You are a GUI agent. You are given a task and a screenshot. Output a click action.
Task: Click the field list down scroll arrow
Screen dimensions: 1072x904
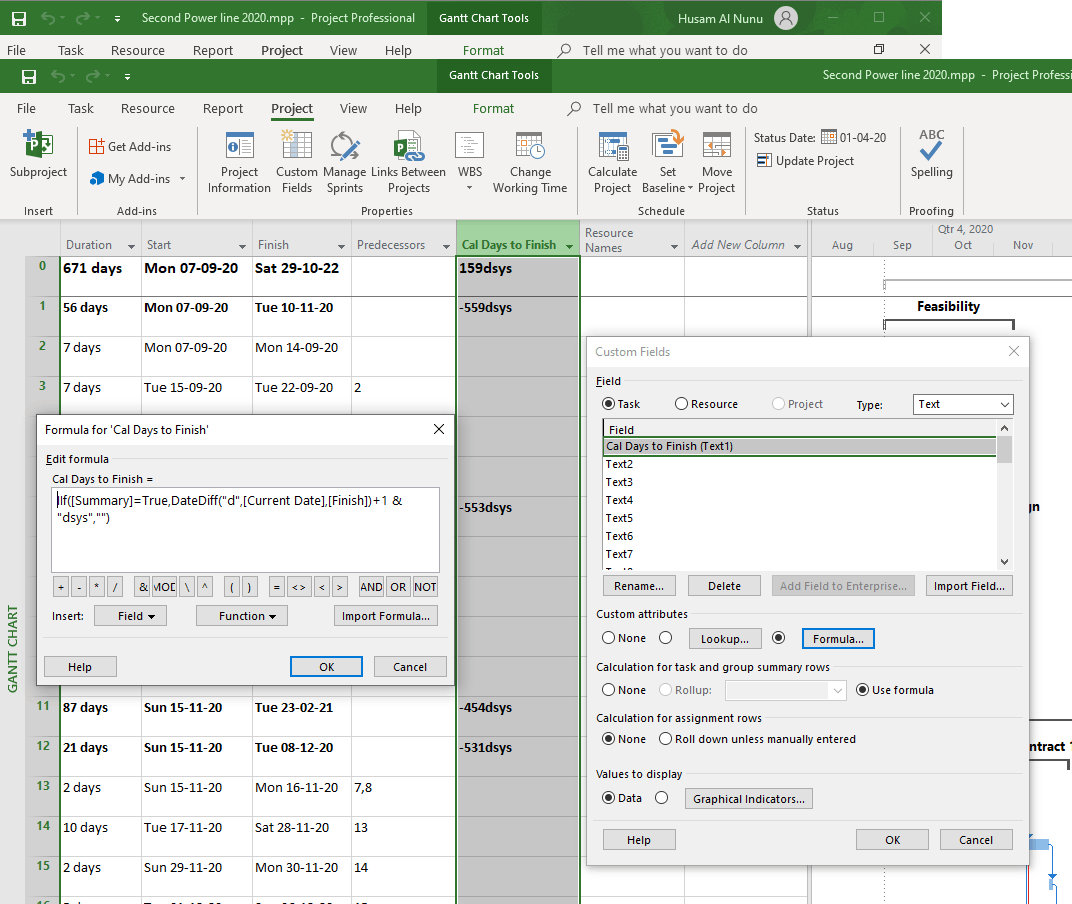tap(1004, 561)
